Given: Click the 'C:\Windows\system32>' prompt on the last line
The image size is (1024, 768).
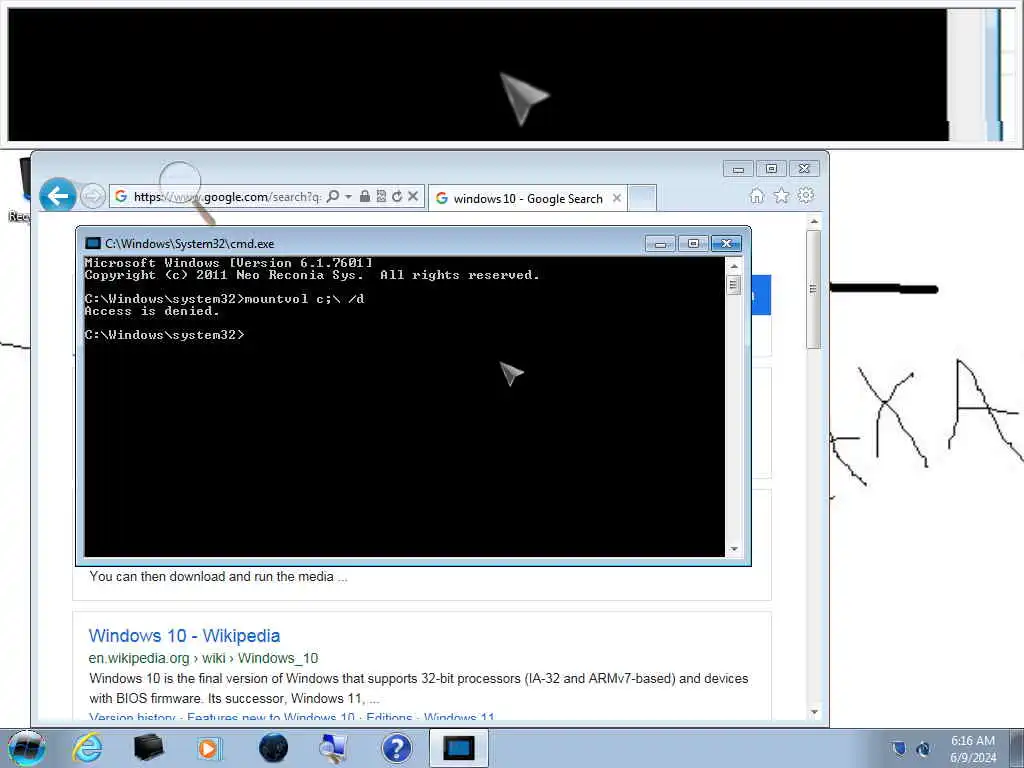Looking at the screenshot, I should [x=165, y=335].
